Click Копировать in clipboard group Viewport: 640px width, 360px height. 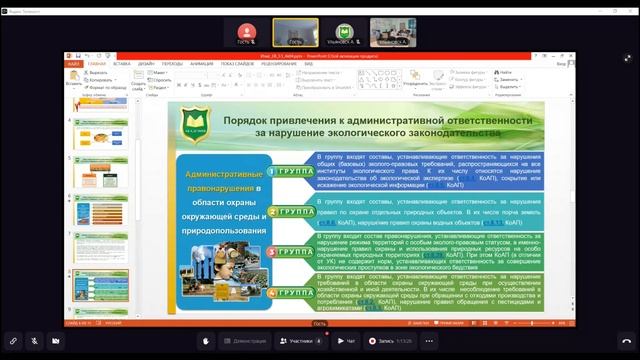point(98,80)
